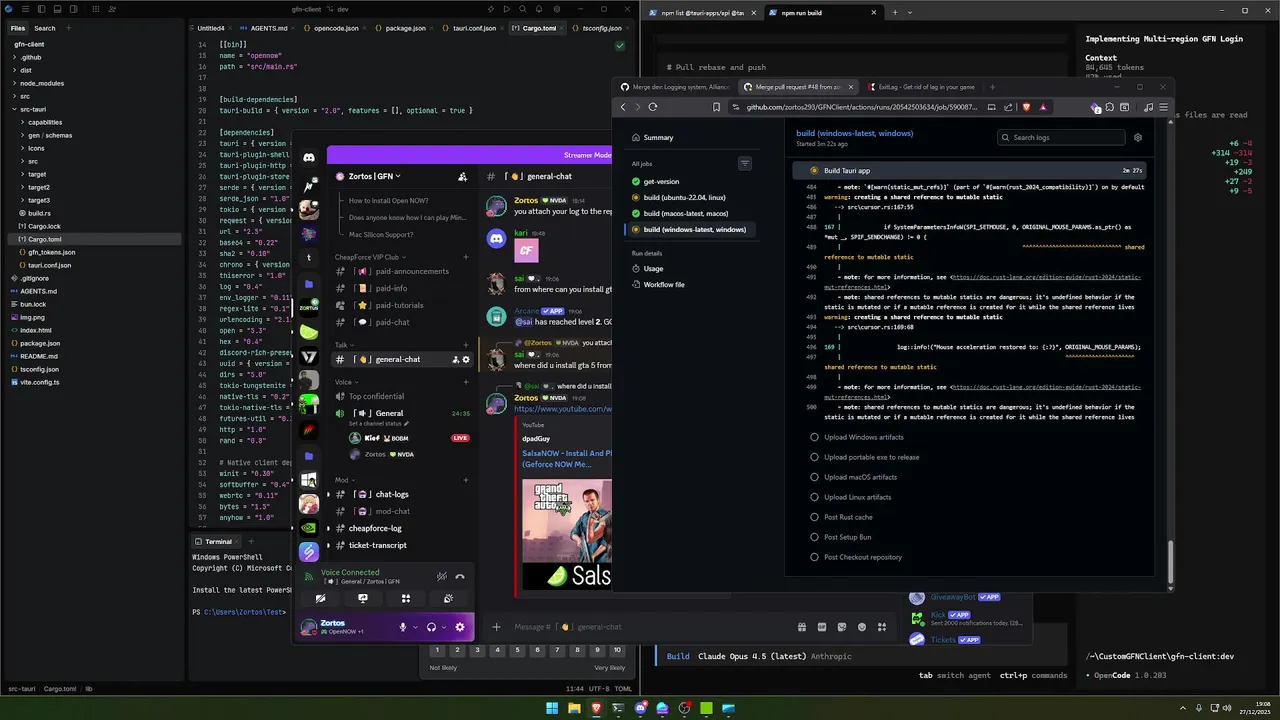The width and height of the screenshot is (1280, 720).
Task: Click the plus attachment button in Discord chat
Action: tap(496, 627)
